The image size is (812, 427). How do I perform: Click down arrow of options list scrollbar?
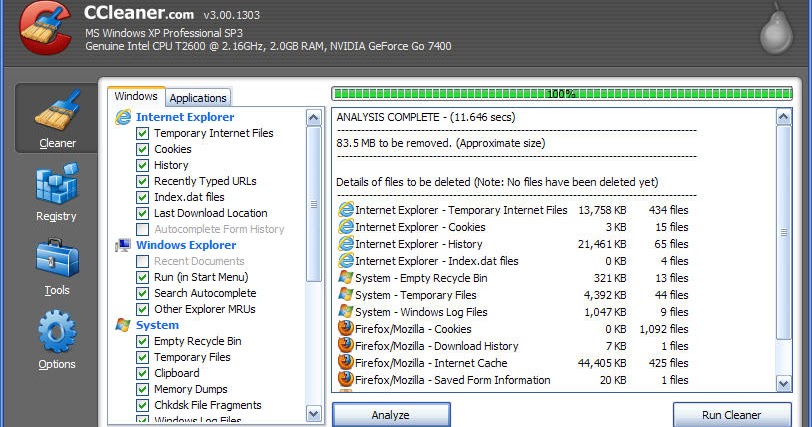[x=313, y=413]
